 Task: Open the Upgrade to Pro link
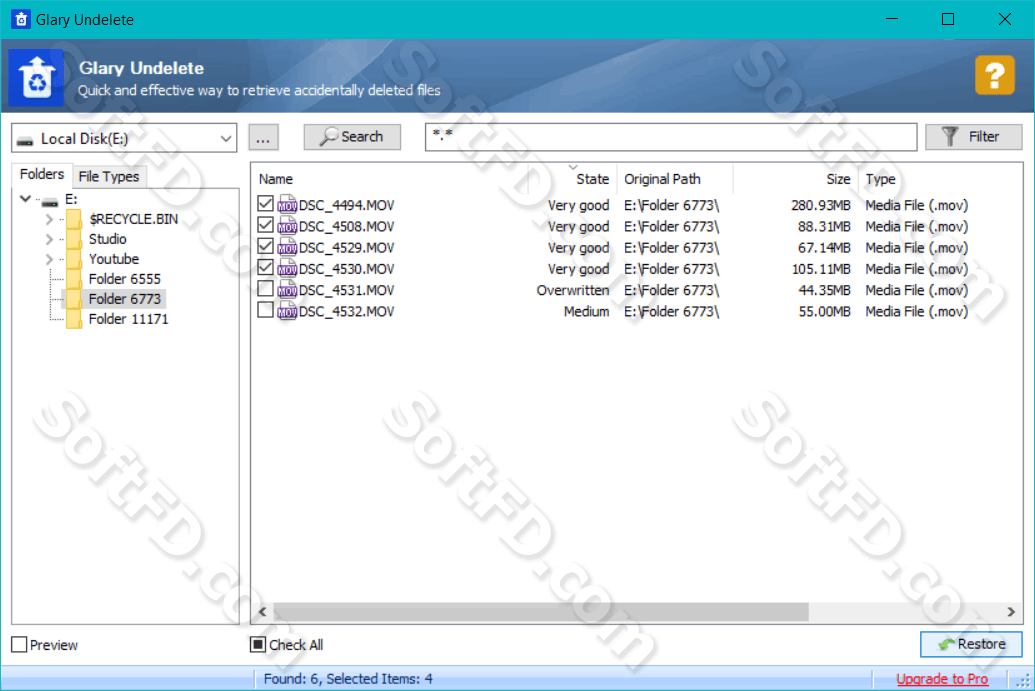point(942,678)
